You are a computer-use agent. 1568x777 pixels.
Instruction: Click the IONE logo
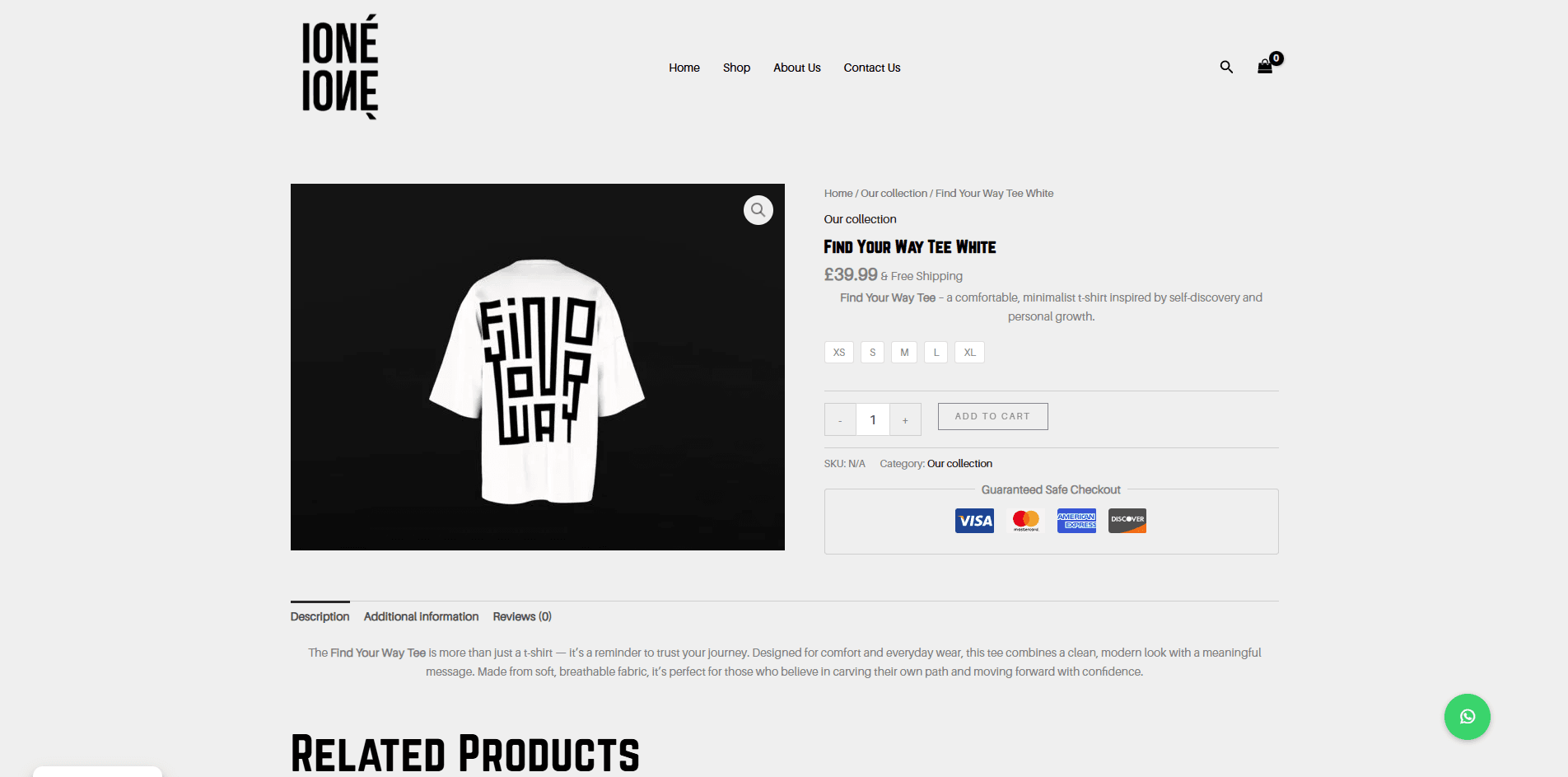339,68
